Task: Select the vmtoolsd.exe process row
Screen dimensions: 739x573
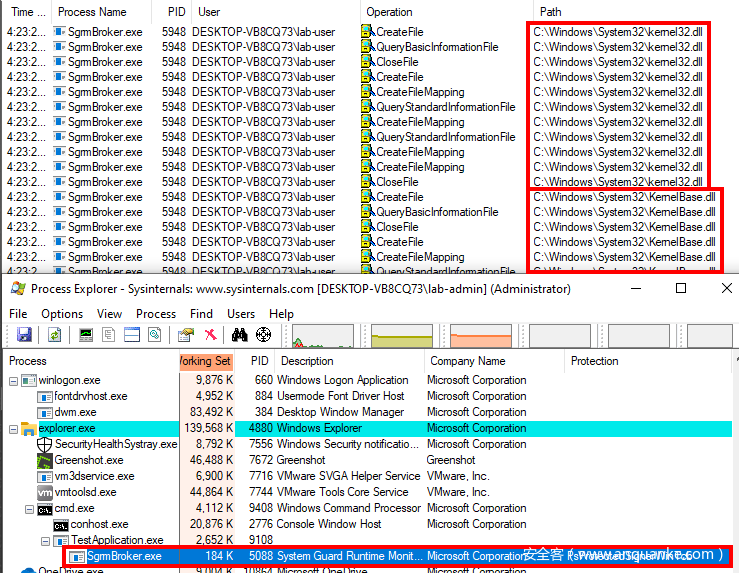Action: tap(368, 492)
